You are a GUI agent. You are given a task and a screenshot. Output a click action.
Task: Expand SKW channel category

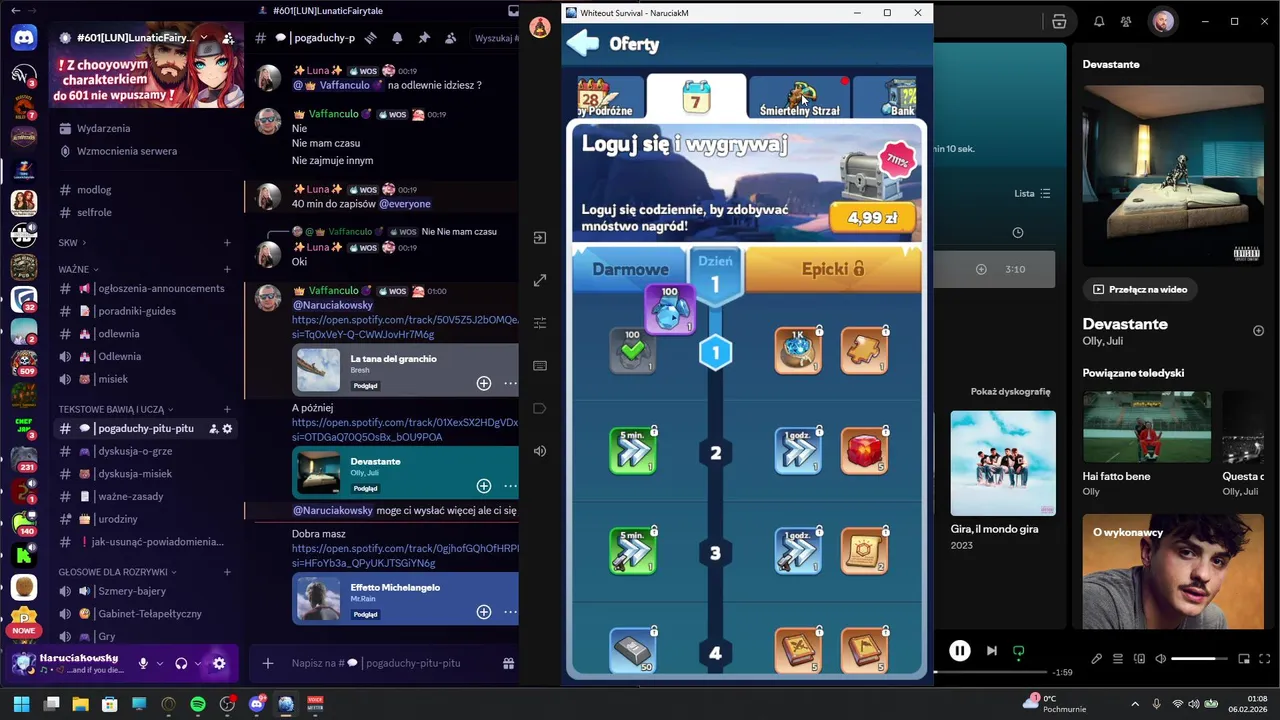(x=72, y=242)
